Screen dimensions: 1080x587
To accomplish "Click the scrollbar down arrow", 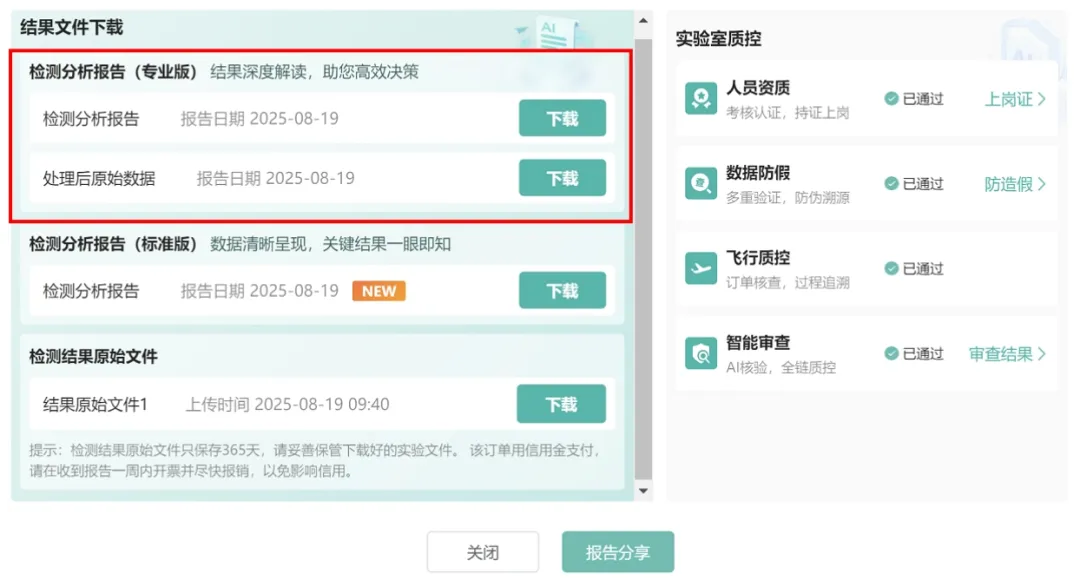I will point(643,491).
